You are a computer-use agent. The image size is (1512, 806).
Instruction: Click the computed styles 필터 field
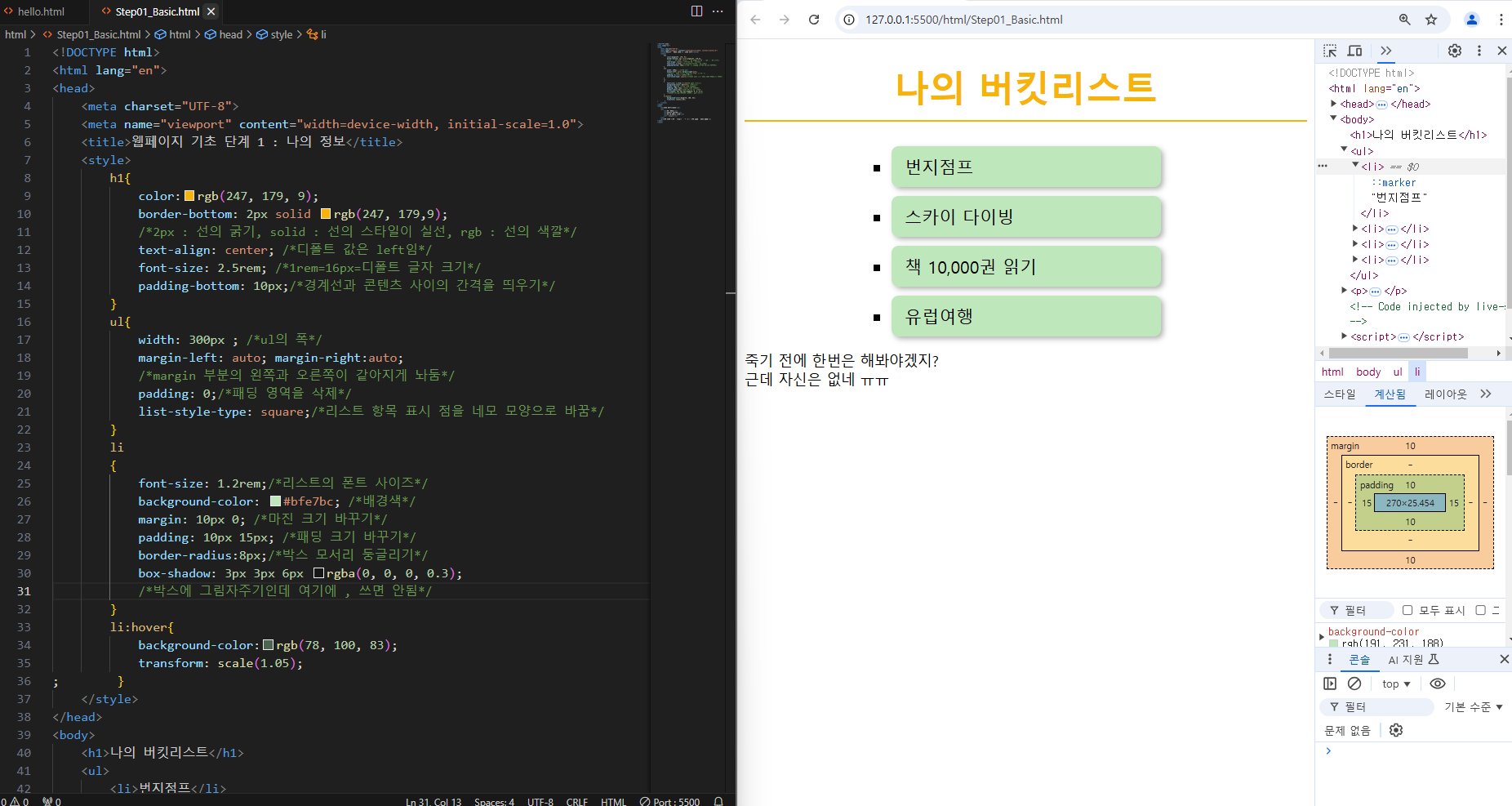click(1358, 610)
